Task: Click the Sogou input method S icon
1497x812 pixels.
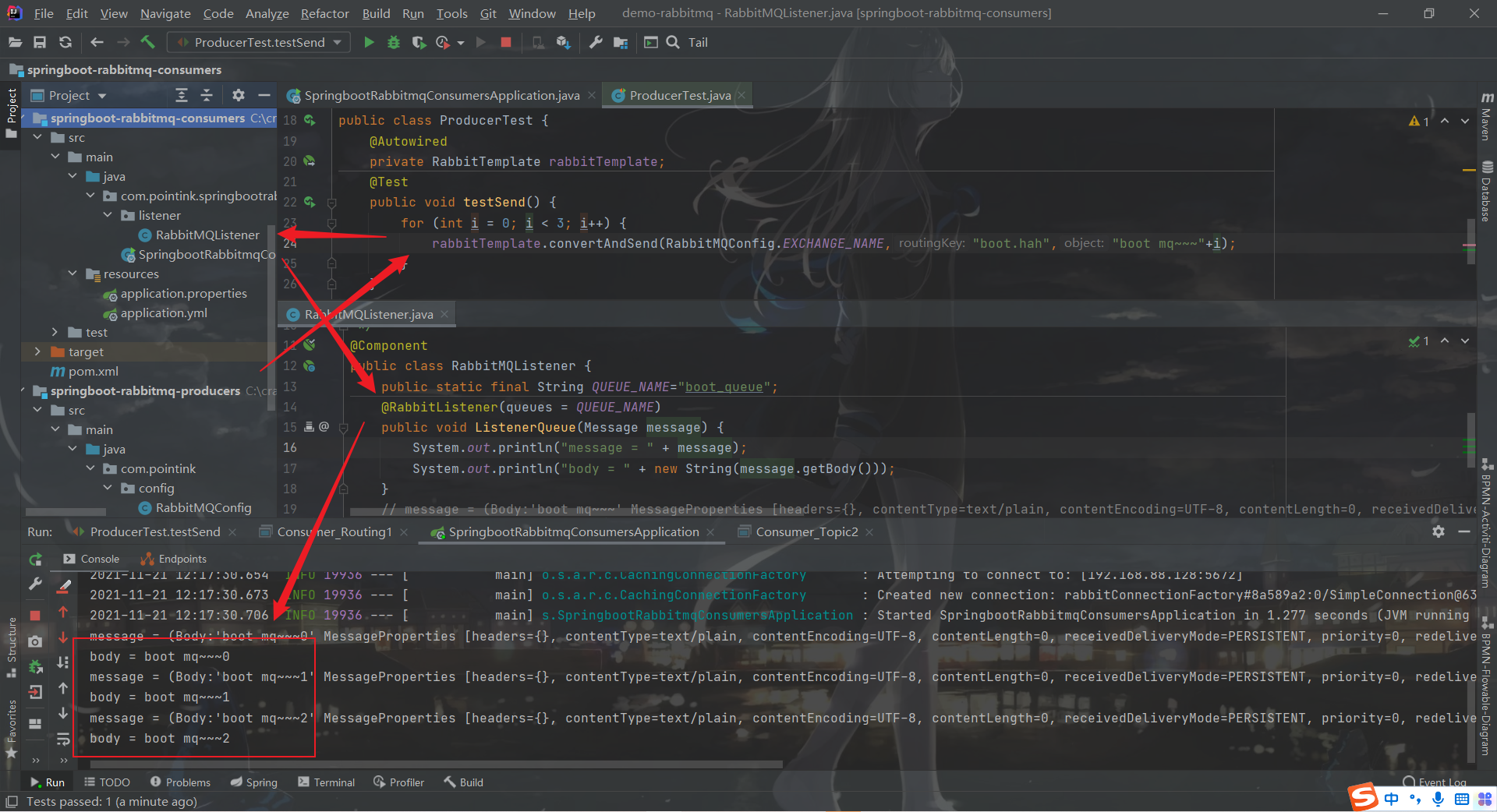Action: point(1364,797)
